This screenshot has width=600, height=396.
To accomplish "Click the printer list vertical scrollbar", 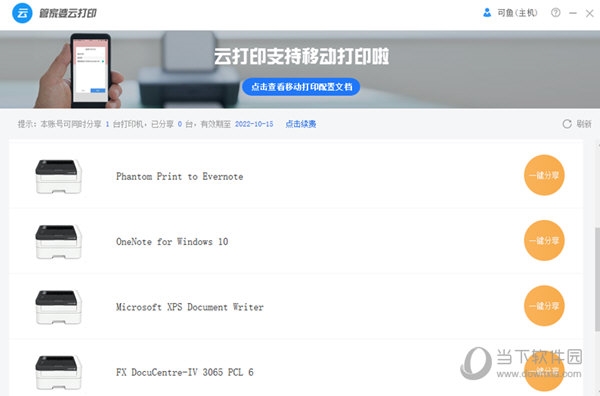I will [x=597, y=279].
